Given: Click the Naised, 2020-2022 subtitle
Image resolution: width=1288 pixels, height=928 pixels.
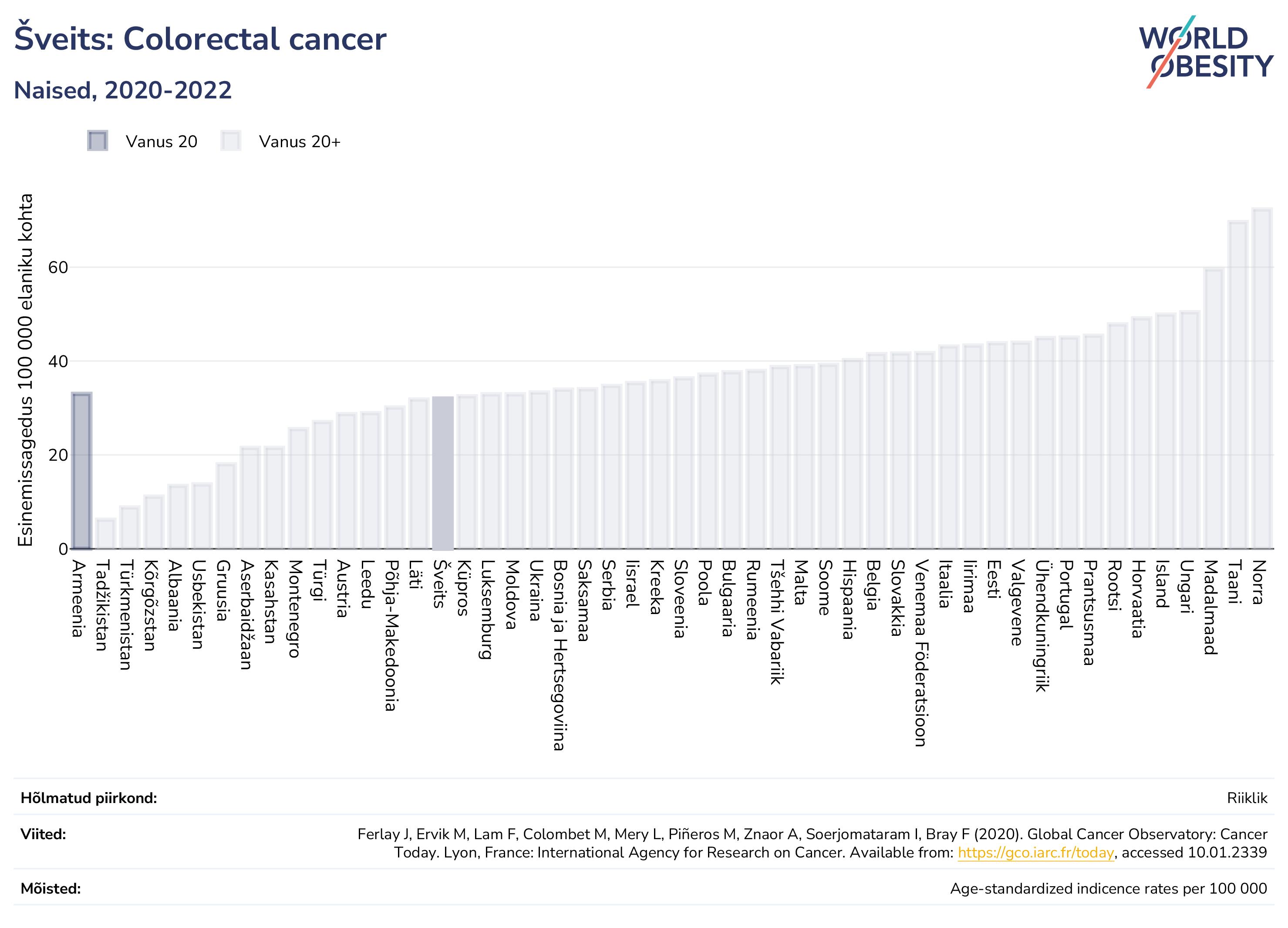Looking at the screenshot, I should [x=123, y=90].
